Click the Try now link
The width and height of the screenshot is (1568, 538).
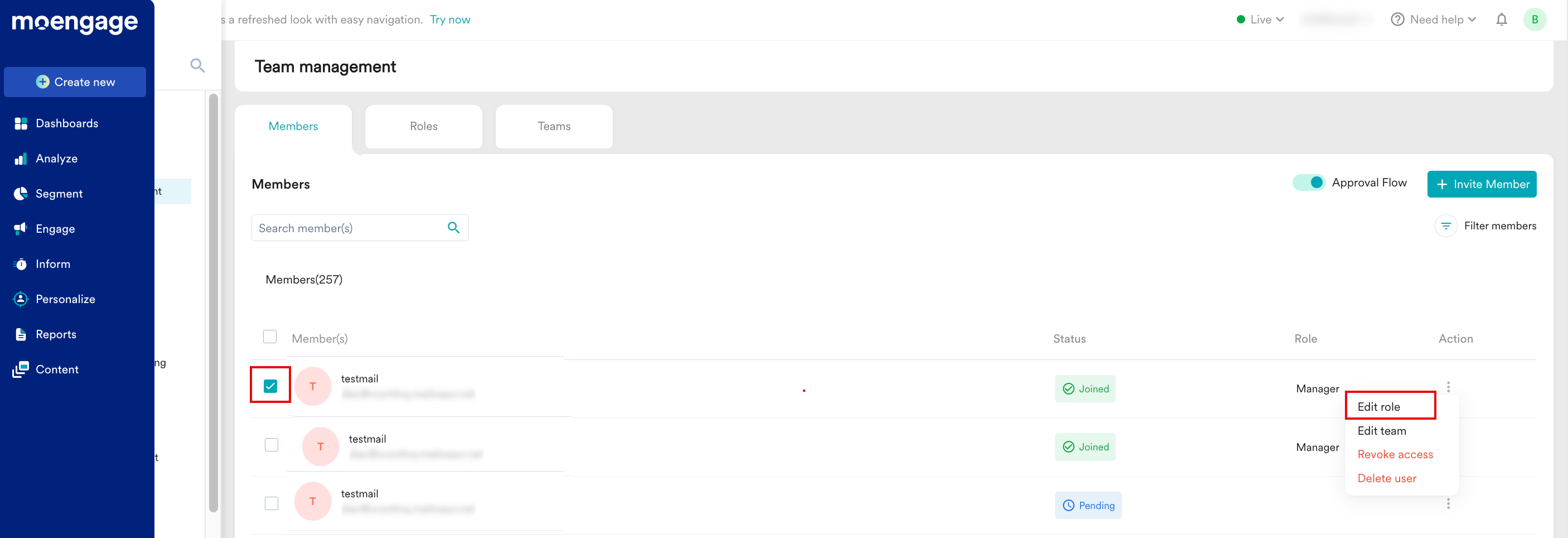pos(450,20)
